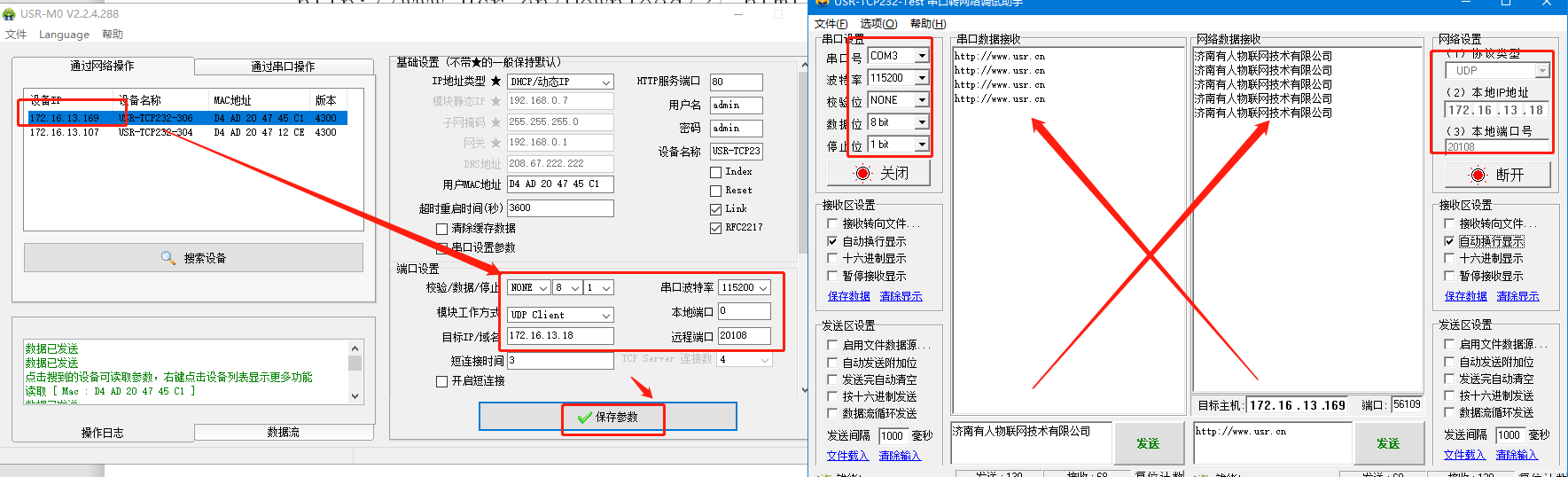The image size is (1568, 477).
Task: Click the green checkmark on 保存参数
Action: (584, 418)
